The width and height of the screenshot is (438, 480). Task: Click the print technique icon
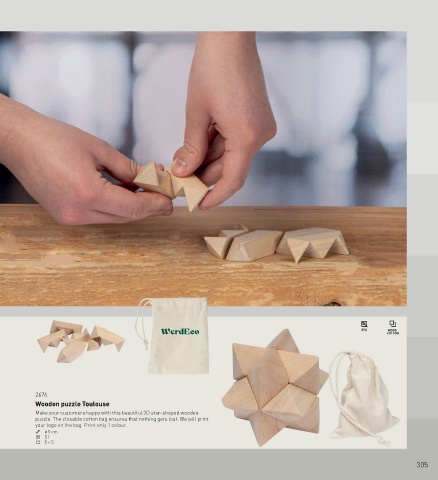364,325
